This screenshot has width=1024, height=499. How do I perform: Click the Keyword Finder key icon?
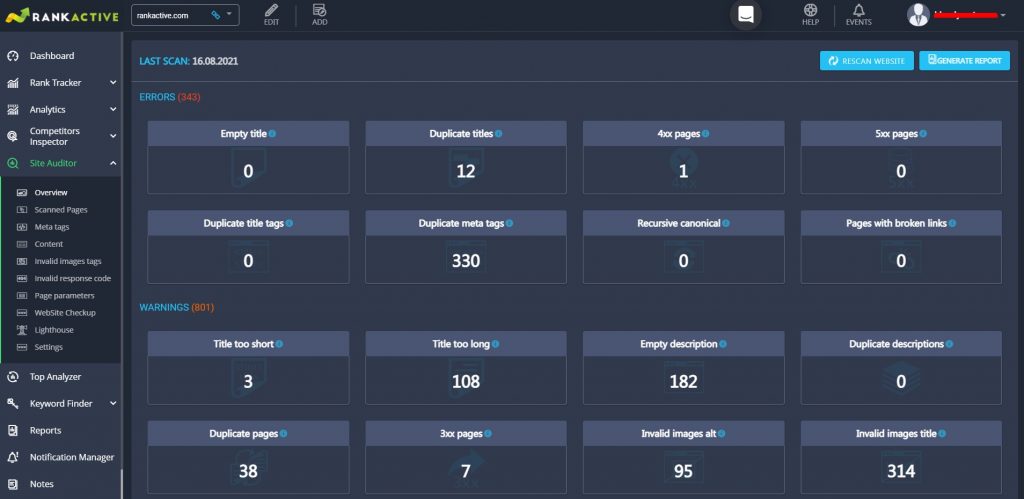[x=12, y=404]
